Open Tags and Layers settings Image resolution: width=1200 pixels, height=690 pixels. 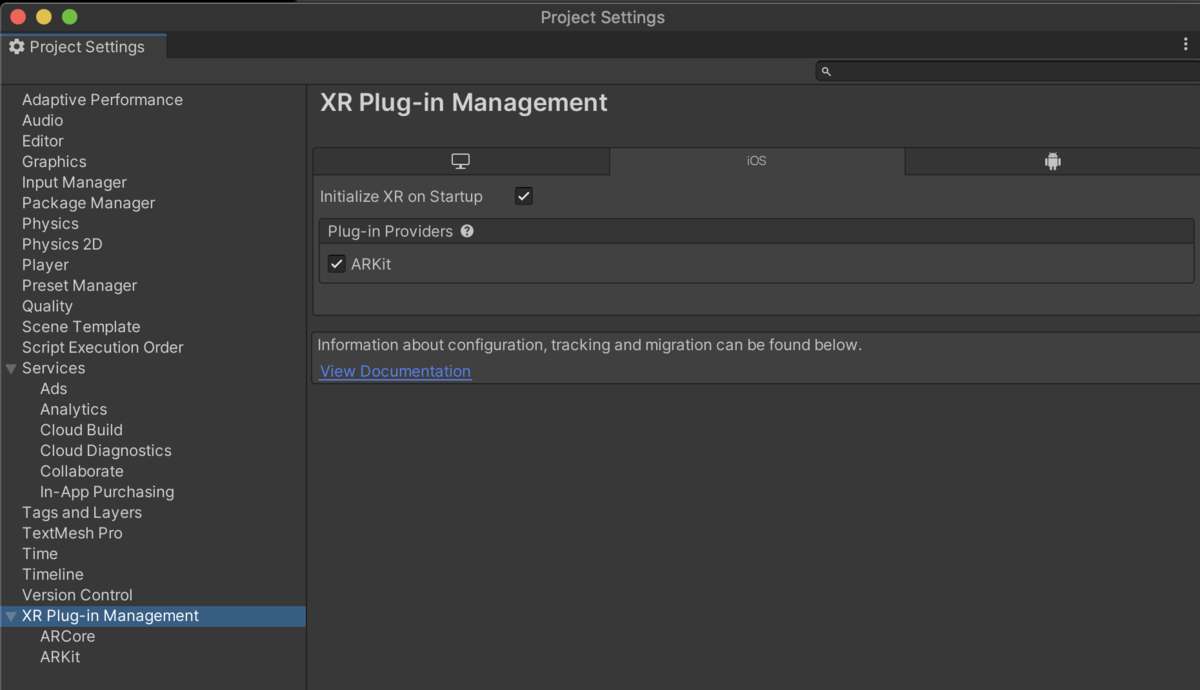pos(82,513)
